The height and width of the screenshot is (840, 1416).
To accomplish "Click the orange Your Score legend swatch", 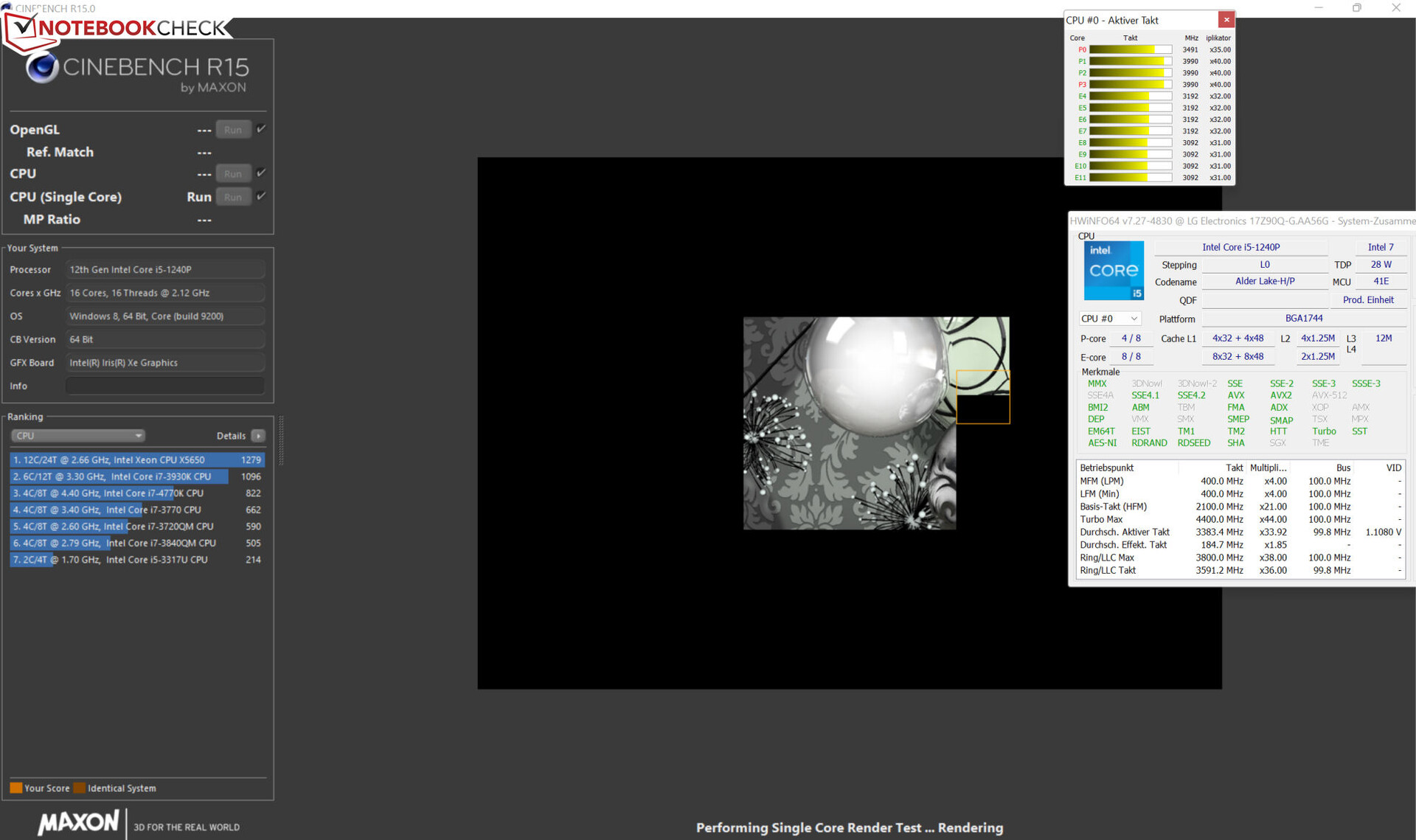I will click(15, 788).
